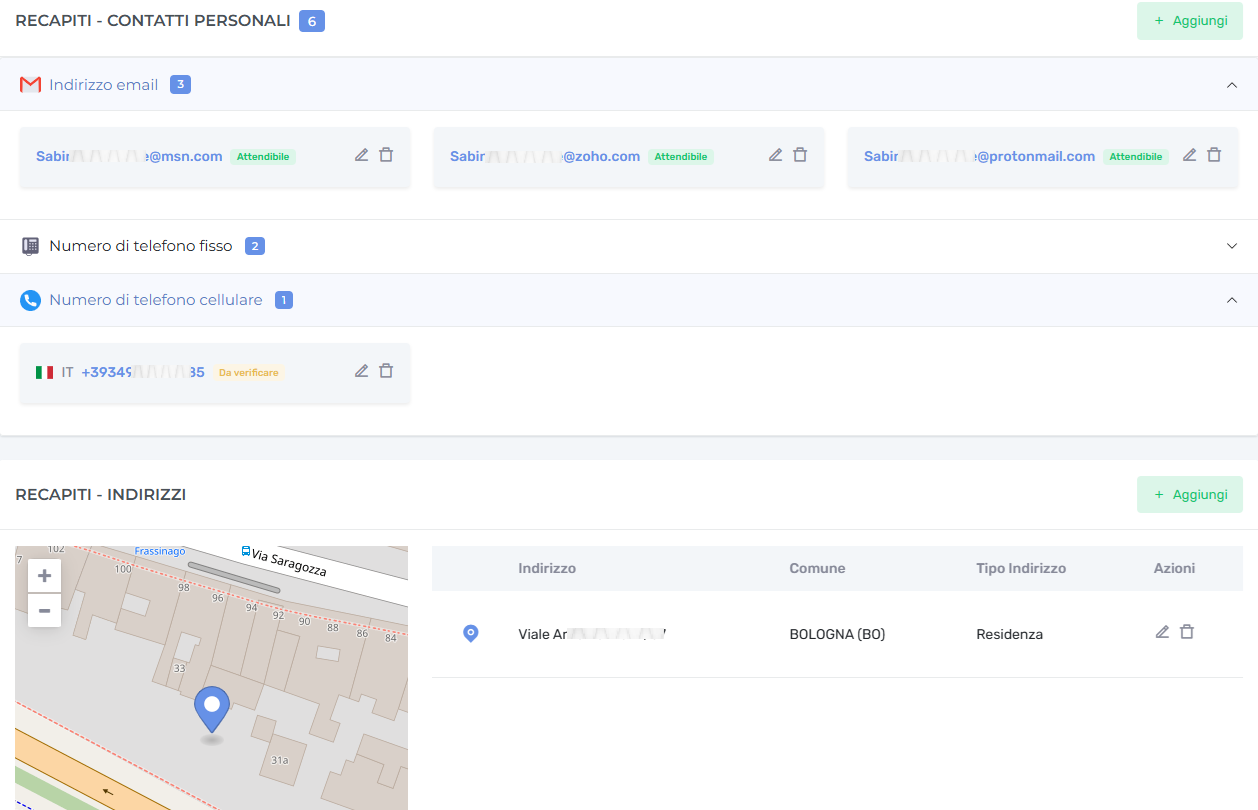Open the protonmail.com email link
1258x810 pixels.
[x=980, y=156]
